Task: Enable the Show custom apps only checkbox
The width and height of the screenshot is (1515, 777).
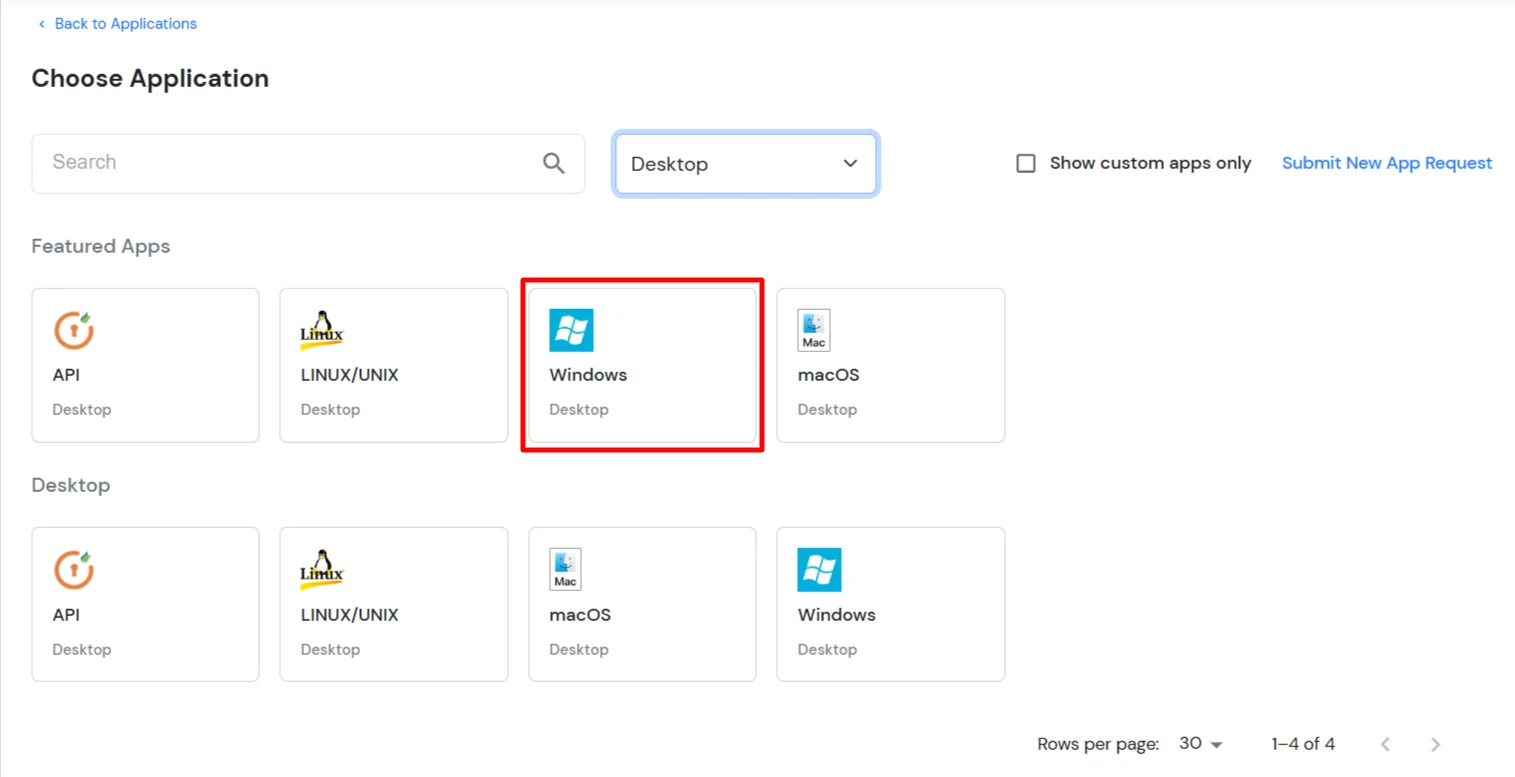Action: click(1025, 163)
